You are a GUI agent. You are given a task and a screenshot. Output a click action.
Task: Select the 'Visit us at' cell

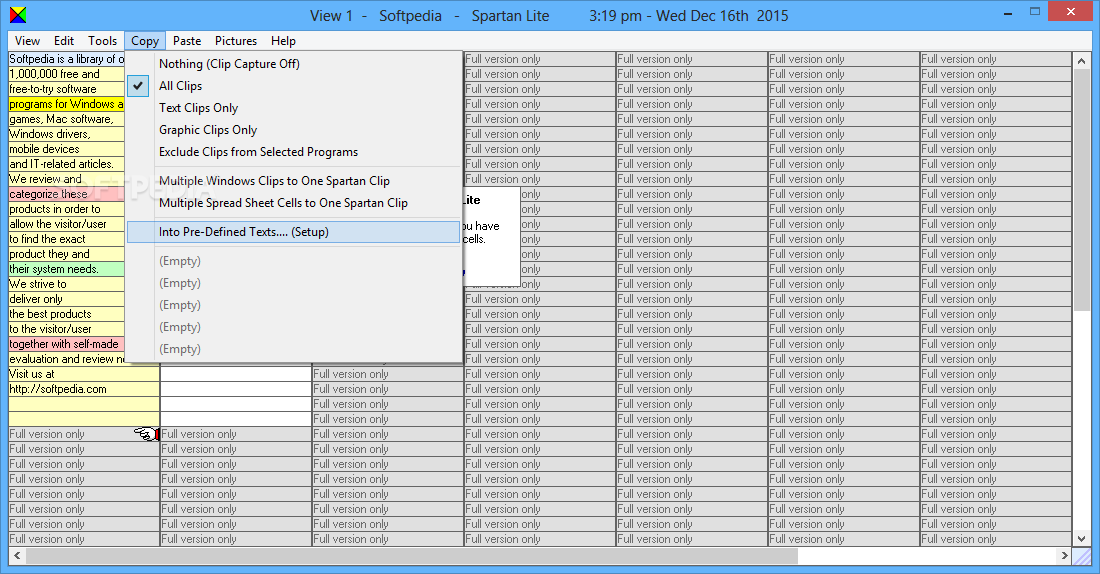pyautogui.click(x=84, y=374)
